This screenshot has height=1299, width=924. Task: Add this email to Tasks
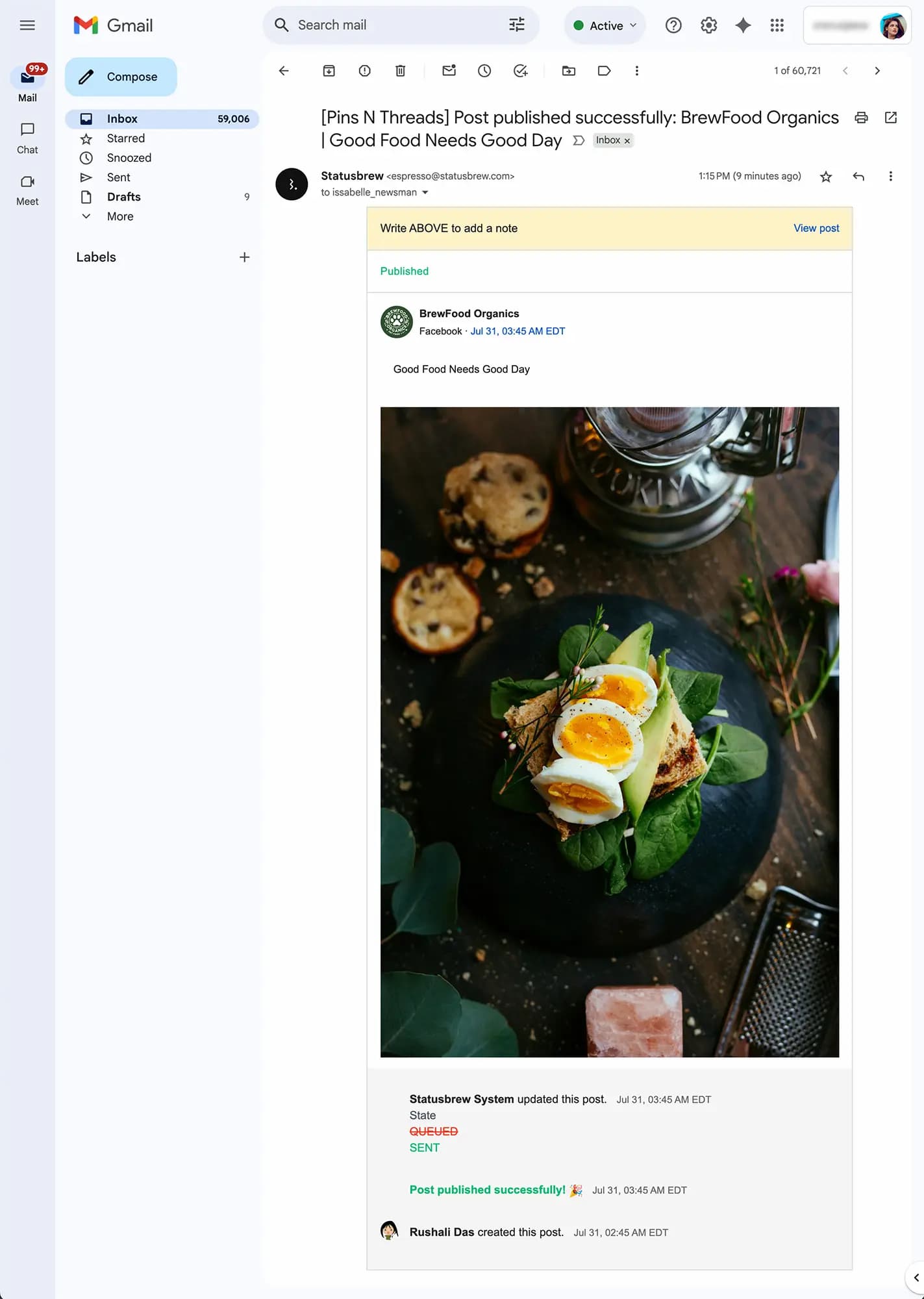click(520, 71)
